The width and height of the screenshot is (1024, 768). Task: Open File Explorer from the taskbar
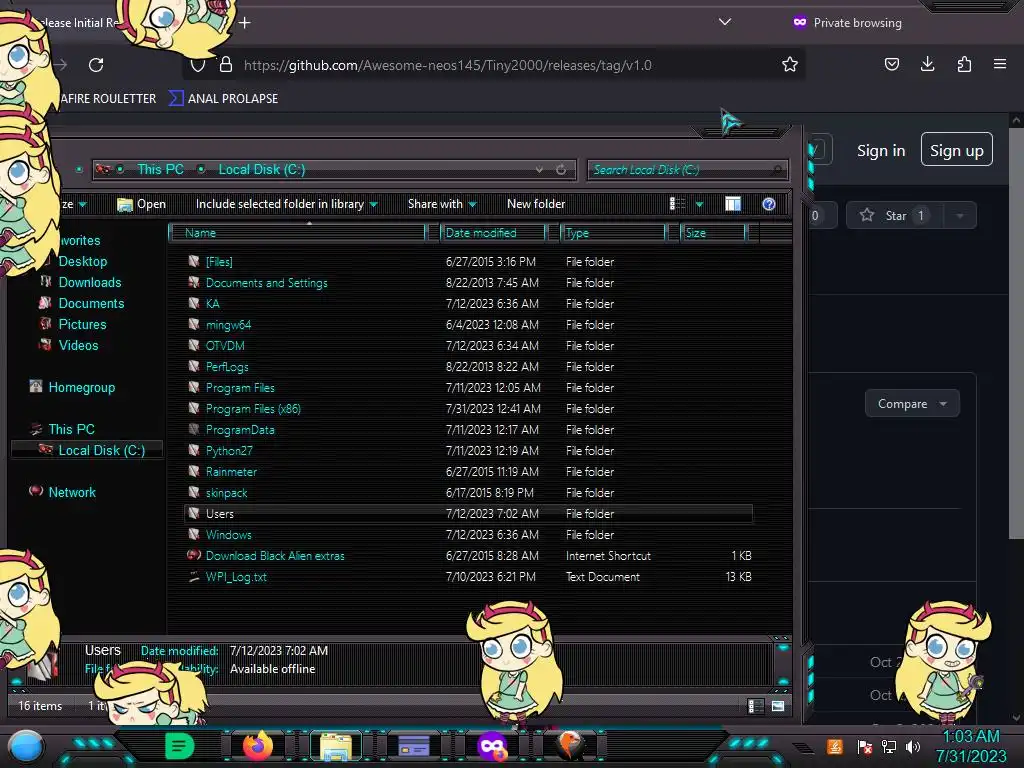point(336,746)
